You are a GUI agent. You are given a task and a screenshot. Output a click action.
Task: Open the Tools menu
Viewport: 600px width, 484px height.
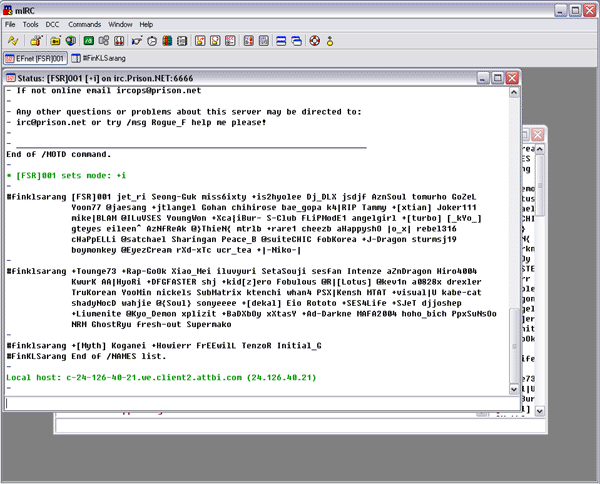tap(30, 24)
